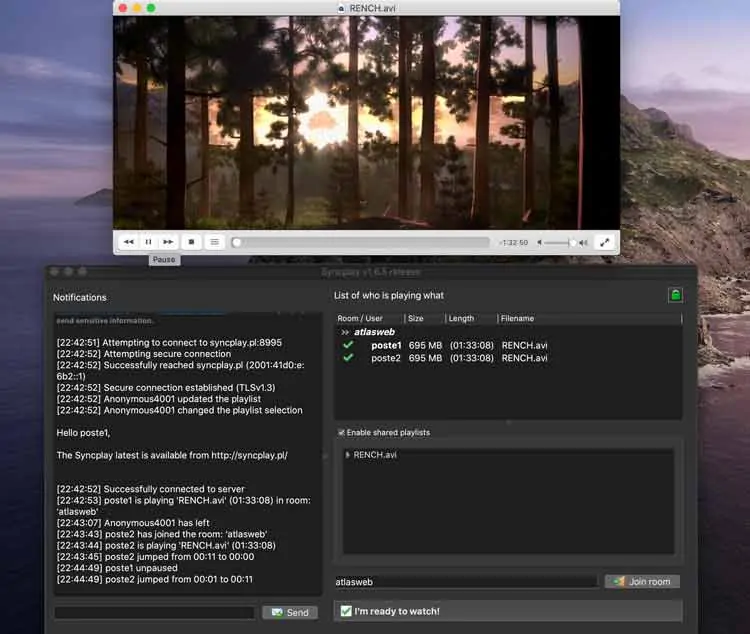Image resolution: width=750 pixels, height=634 pixels.
Task: Click the Room / User column header
Action: coord(360,318)
